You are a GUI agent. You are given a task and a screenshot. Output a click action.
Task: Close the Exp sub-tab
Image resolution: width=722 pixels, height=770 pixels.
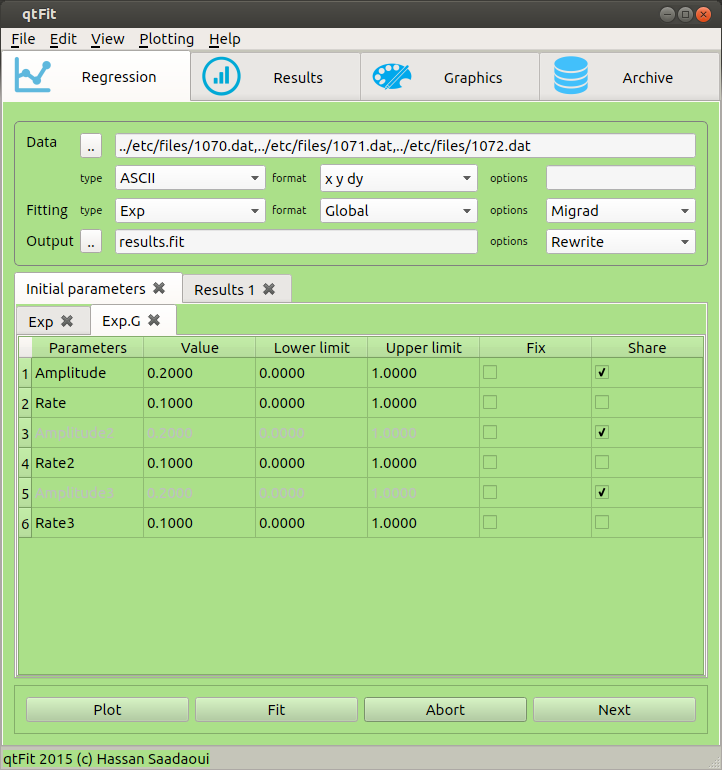[x=67, y=321]
